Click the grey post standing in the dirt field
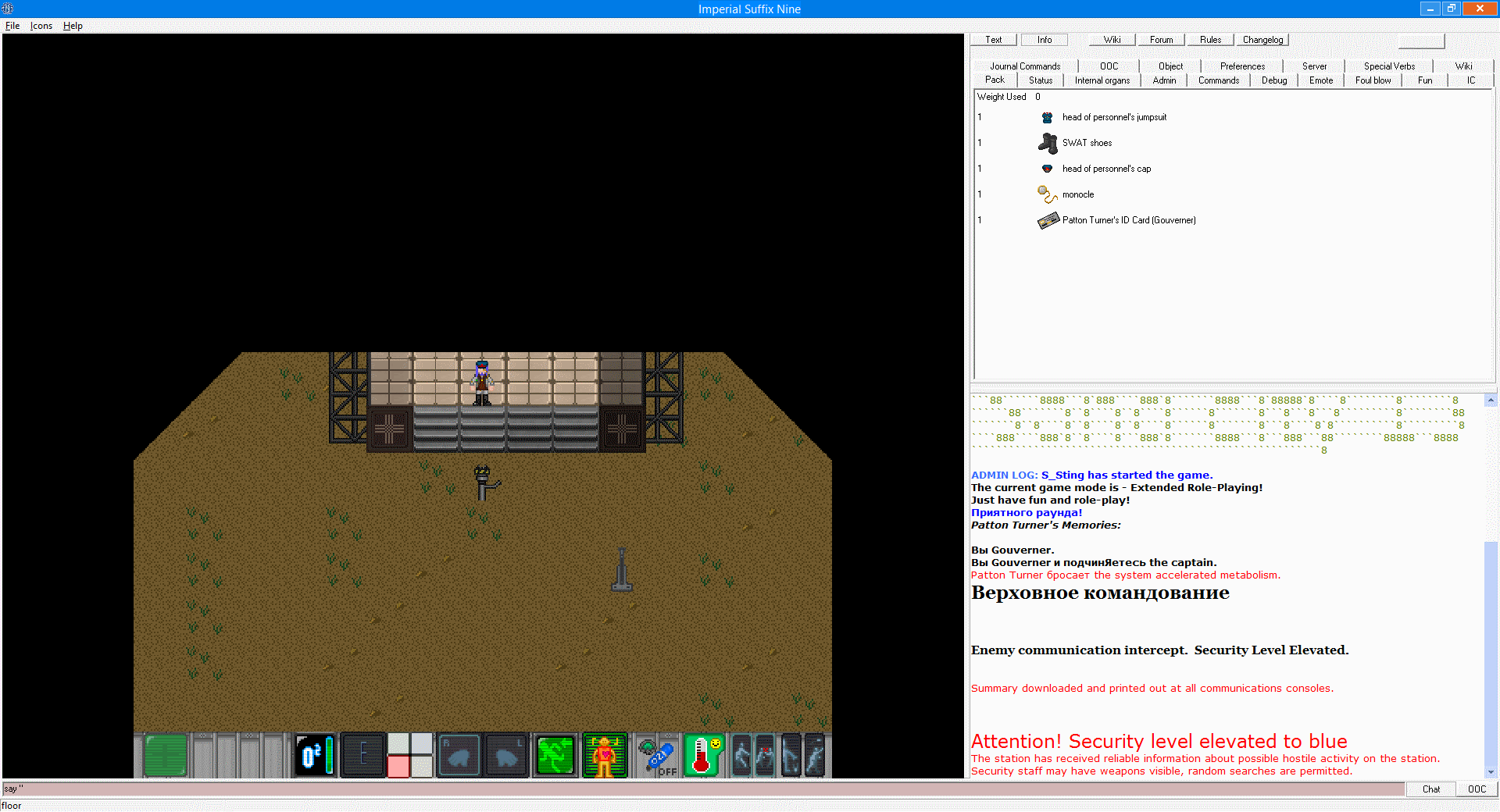This screenshot has height=812, width=1500. tap(622, 569)
